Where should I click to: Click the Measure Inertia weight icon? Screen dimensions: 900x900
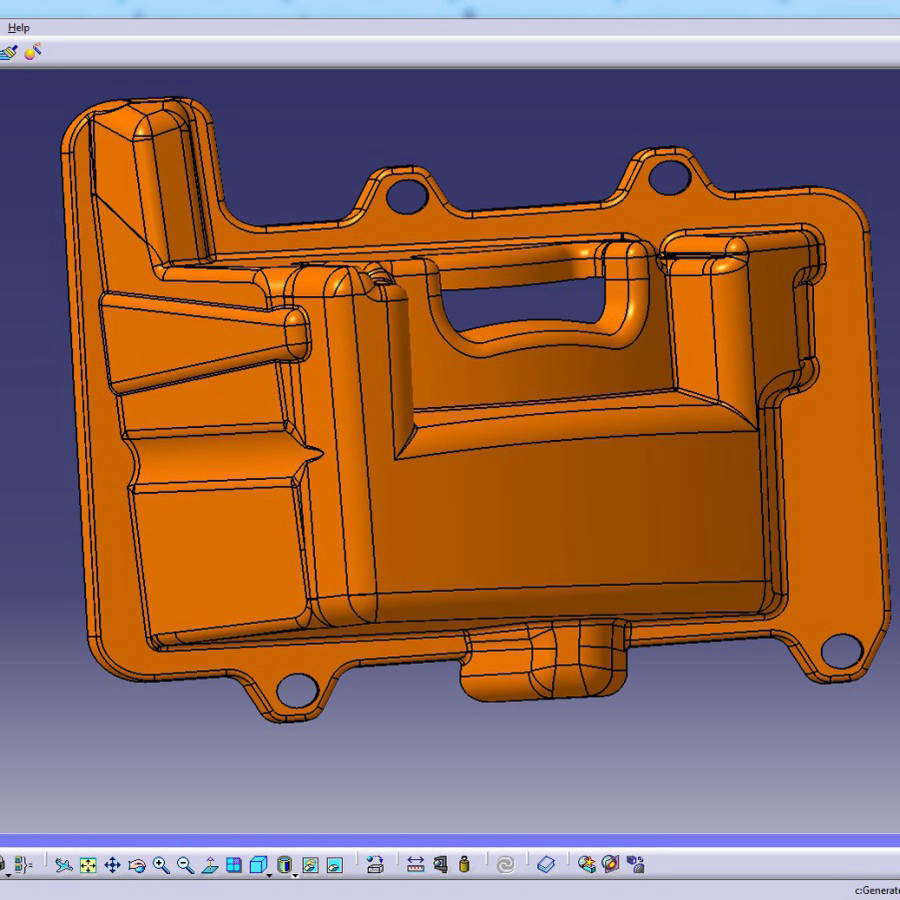pyautogui.click(x=464, y=865)
